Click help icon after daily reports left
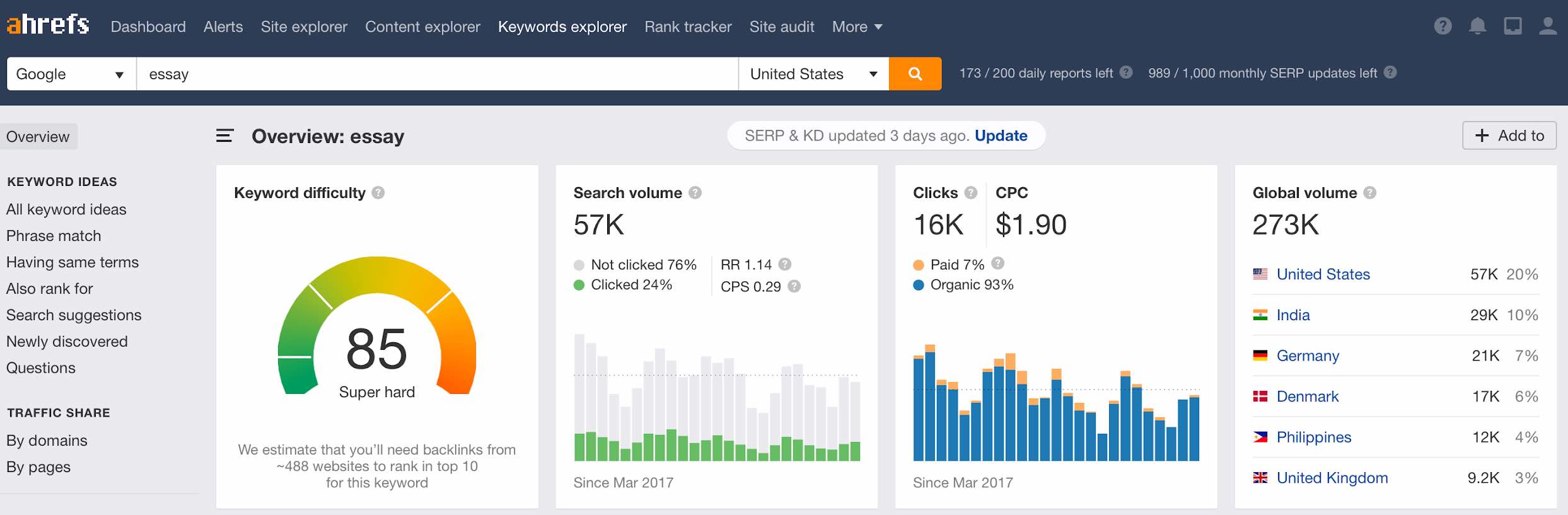The width and height of the screenshot is (1568, 515). (1126, 72)
